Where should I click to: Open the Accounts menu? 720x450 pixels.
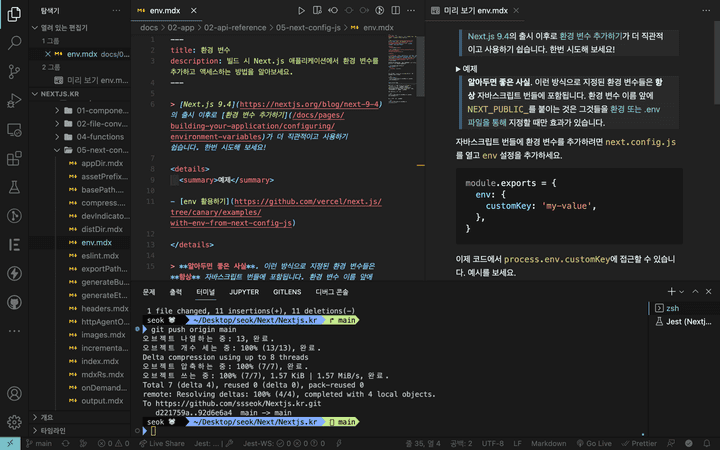(14, 394)
